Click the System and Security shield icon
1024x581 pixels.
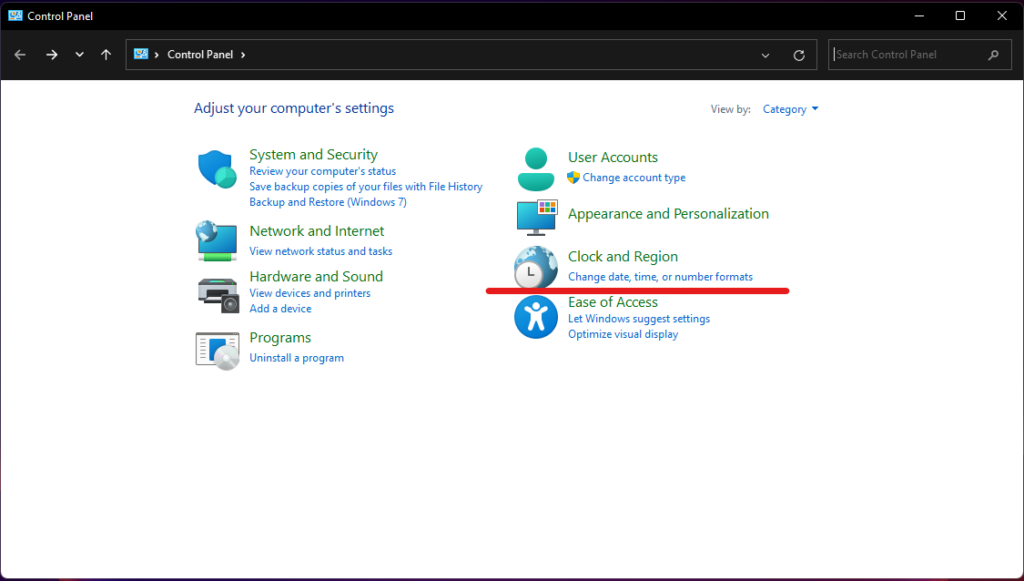218,166
